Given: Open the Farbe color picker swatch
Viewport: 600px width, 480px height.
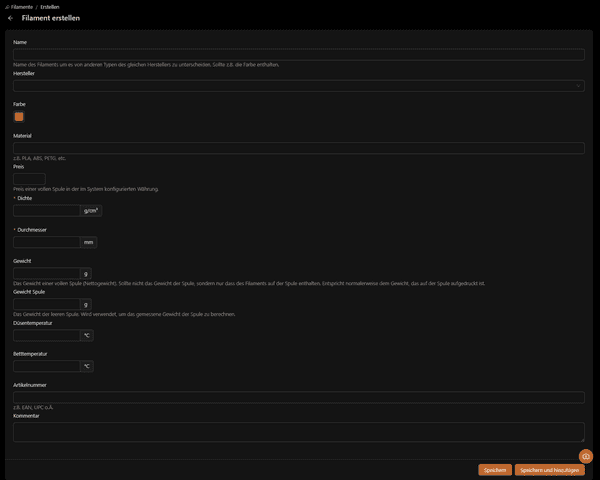Looking at the screenshot, I should 19,116.
